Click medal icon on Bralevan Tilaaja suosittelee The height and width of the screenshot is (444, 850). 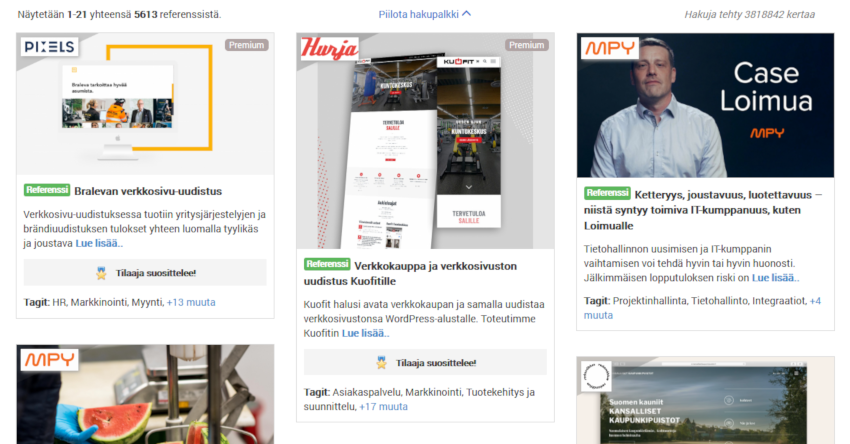point(101,273)
